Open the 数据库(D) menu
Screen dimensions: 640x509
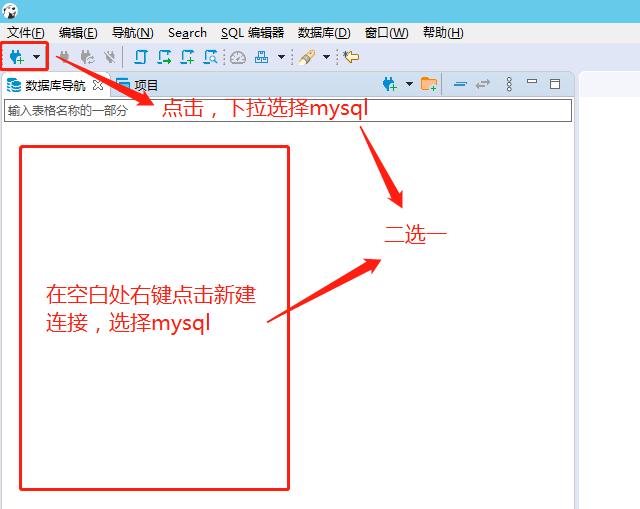click(324, 33)
